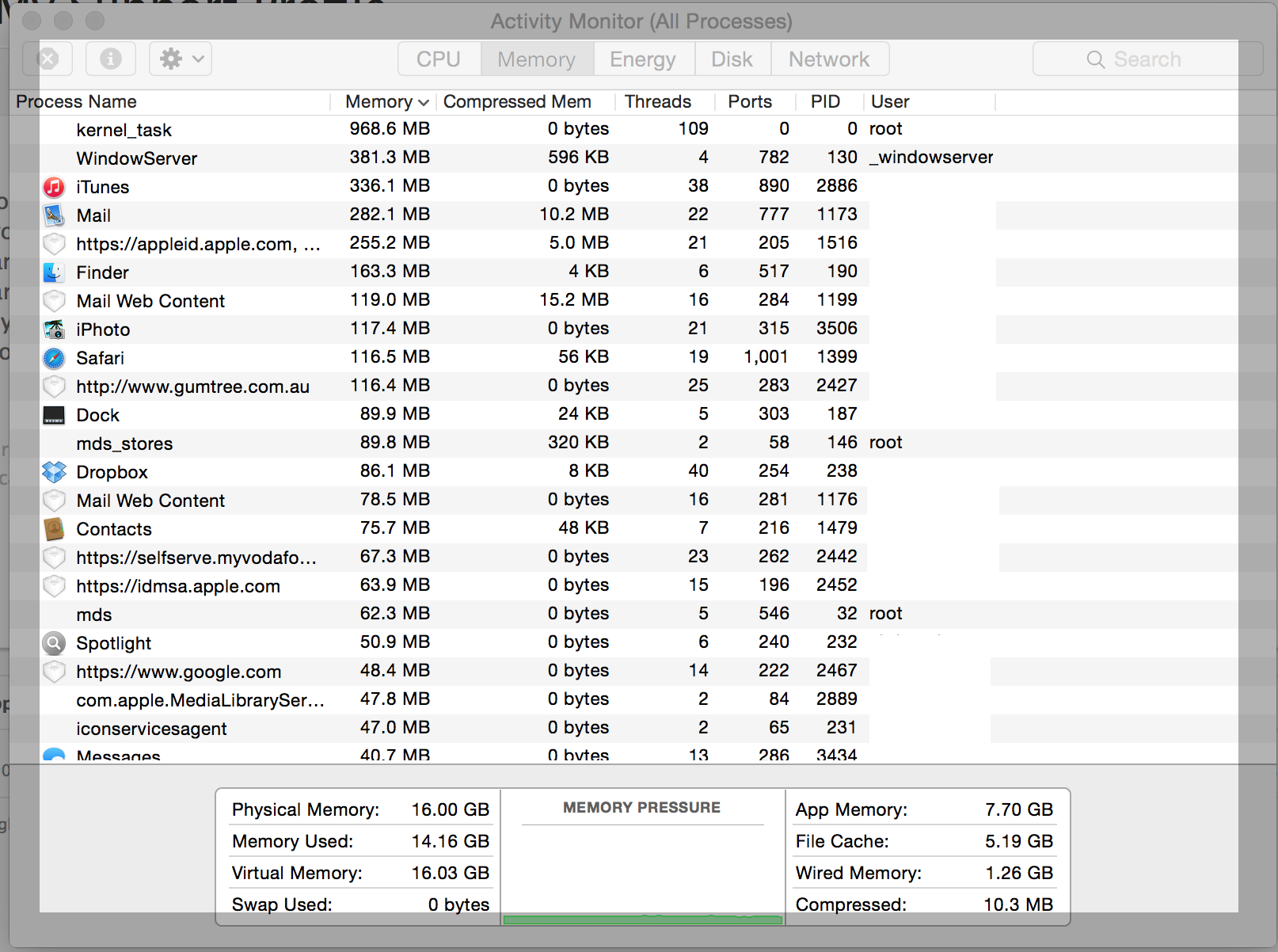Viewport: 1278px width, 952px height.
Task: Click the Search field
Action: coord(1147,59)
